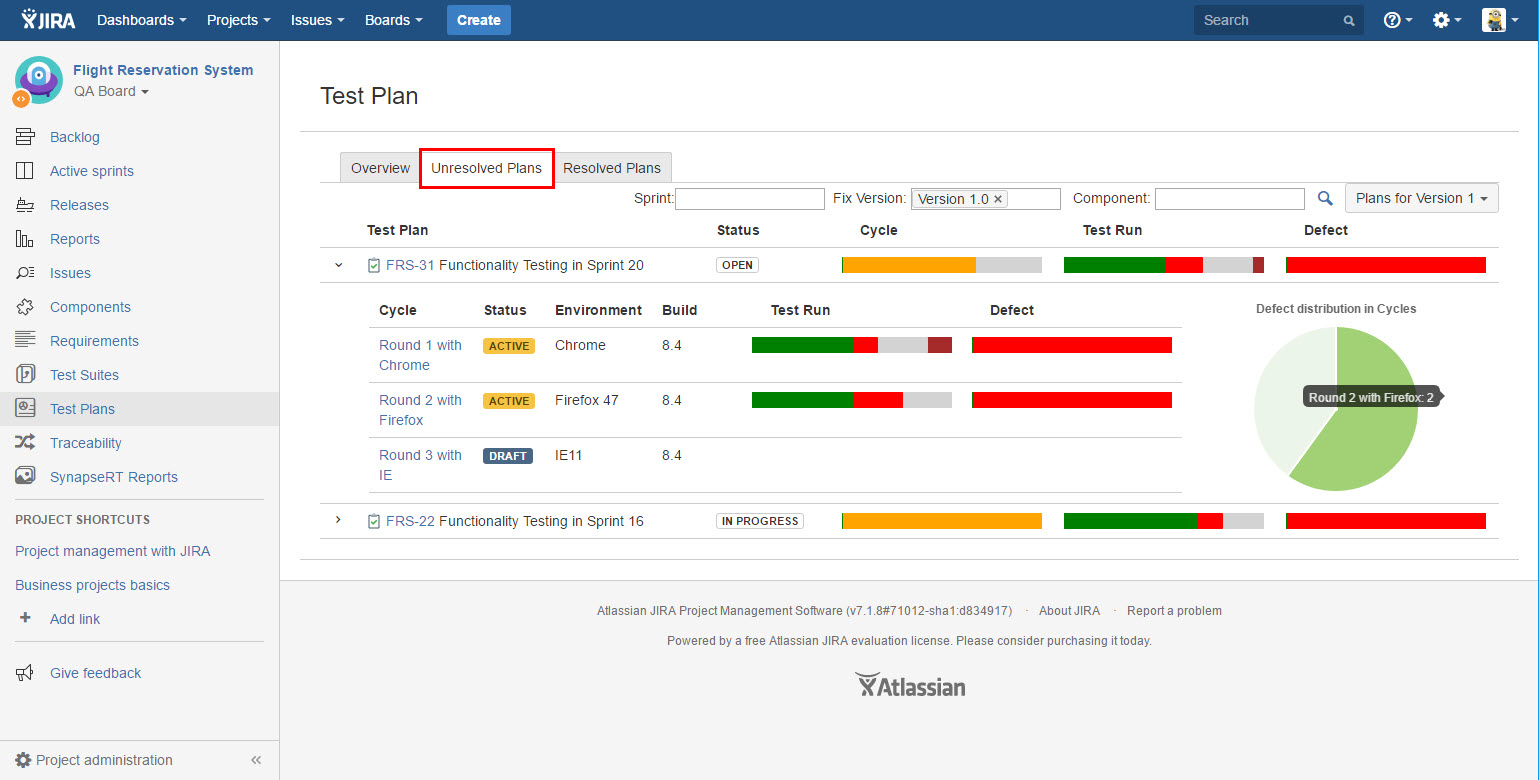Open the user avatar menu
Viewport: 1539px width, 780px height.
1500,20
